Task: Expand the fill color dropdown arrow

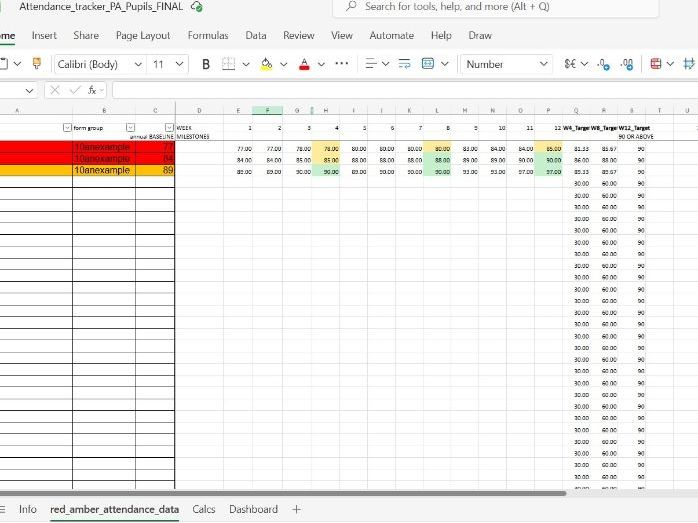Action: click(x=284, y=64)
